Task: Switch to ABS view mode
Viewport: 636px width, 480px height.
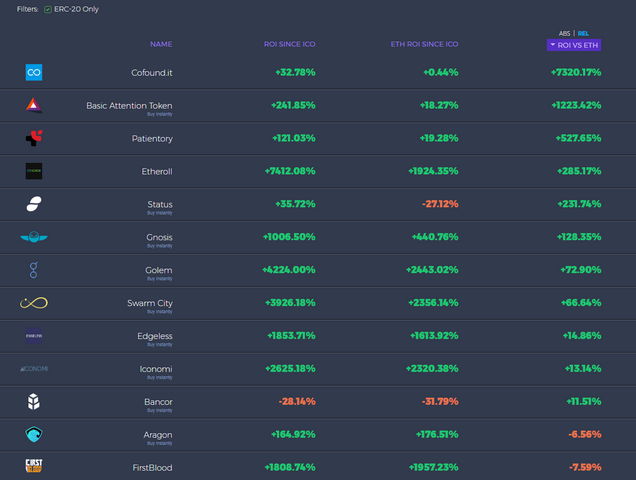Action: [x=564, y=33]
